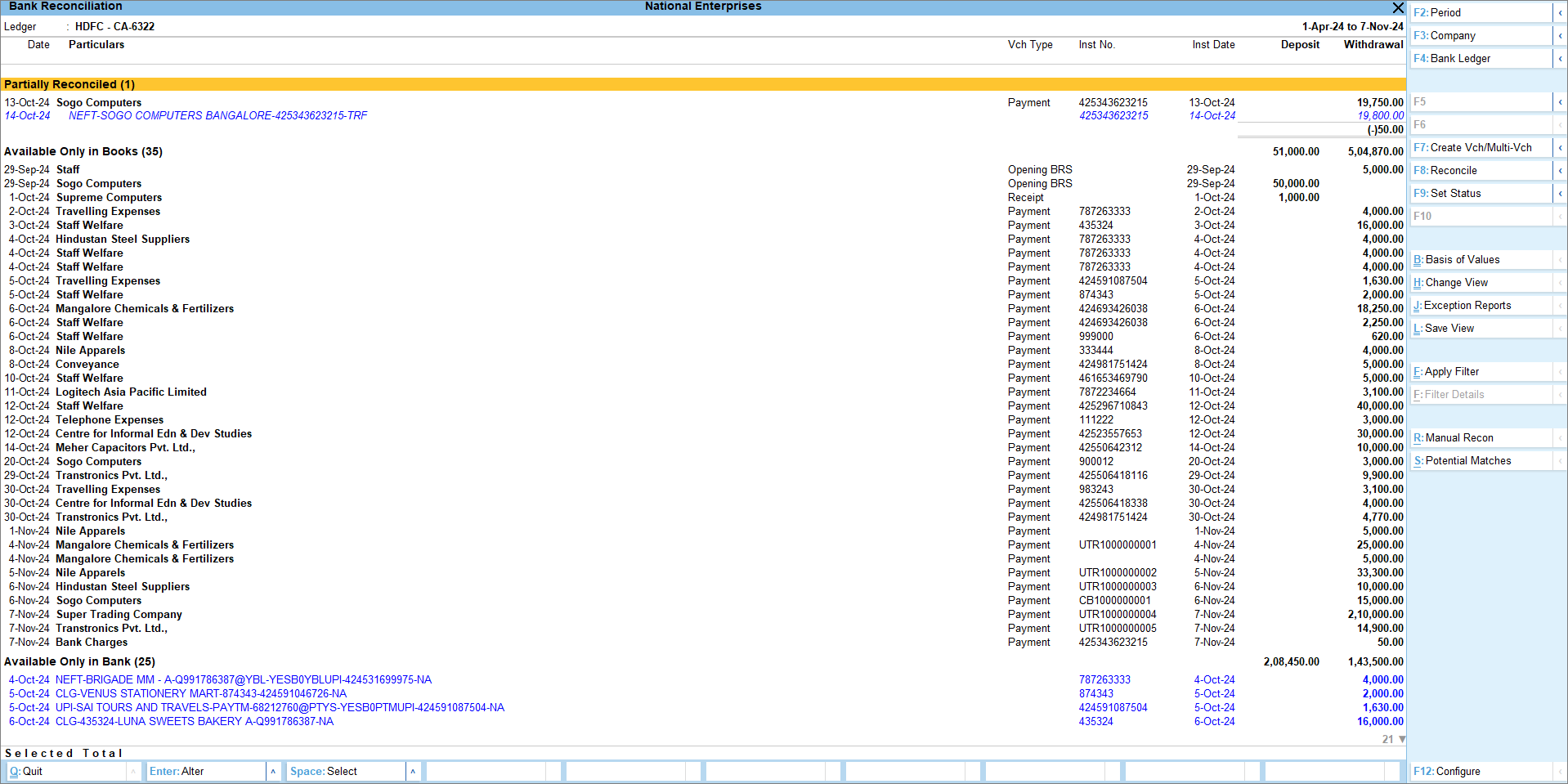The image size is (1568, 784).
Task: Expand the arrow beside F9 Set Status
Action: click(x=1560, y=193)
